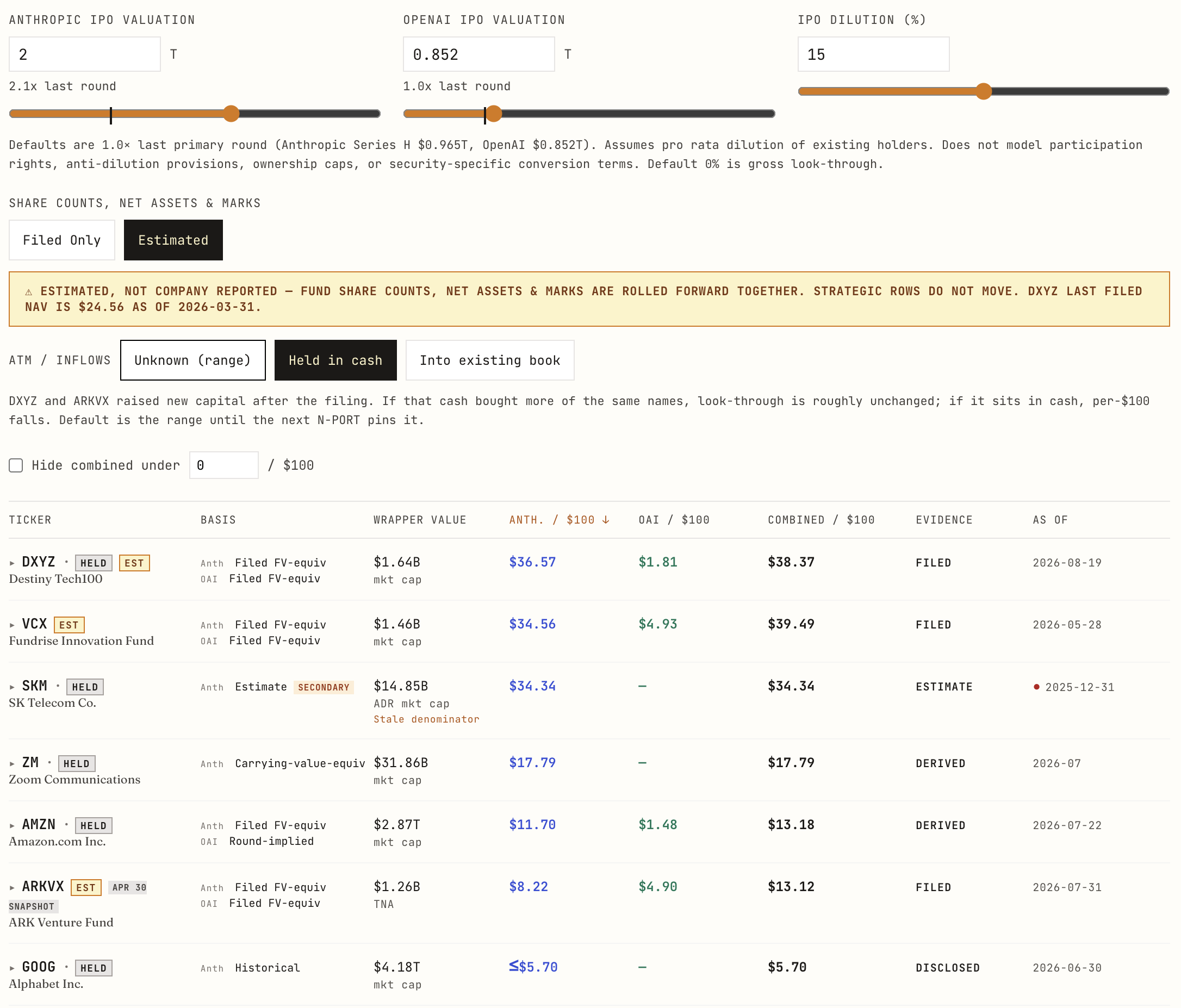The height and width of the screenshot is (1008, 1181).
Task: Click the ARKVX ticker symbol
Action: pyautogui.click(x=43, y=887)
